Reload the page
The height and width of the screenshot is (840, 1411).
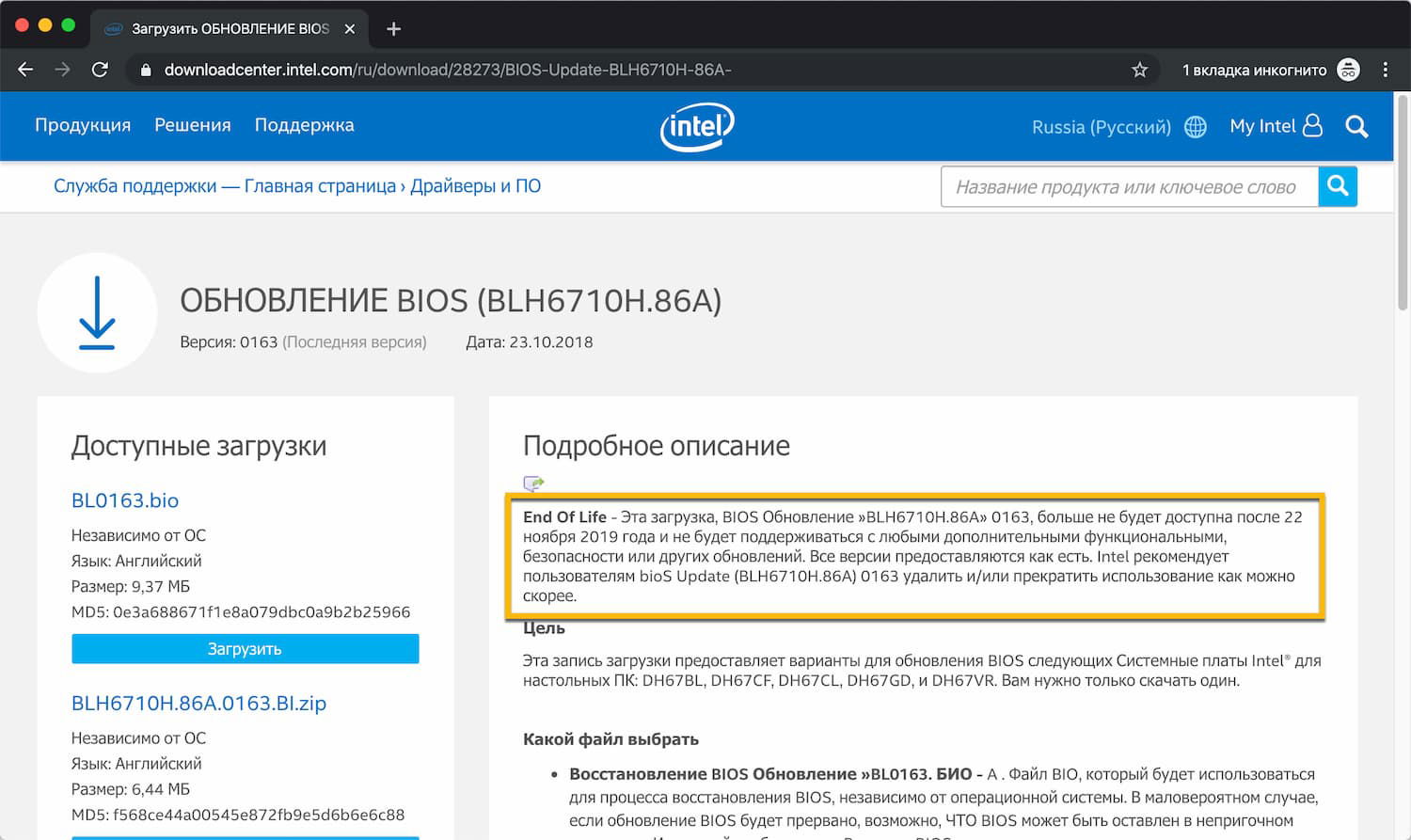[x=101, y=69]
